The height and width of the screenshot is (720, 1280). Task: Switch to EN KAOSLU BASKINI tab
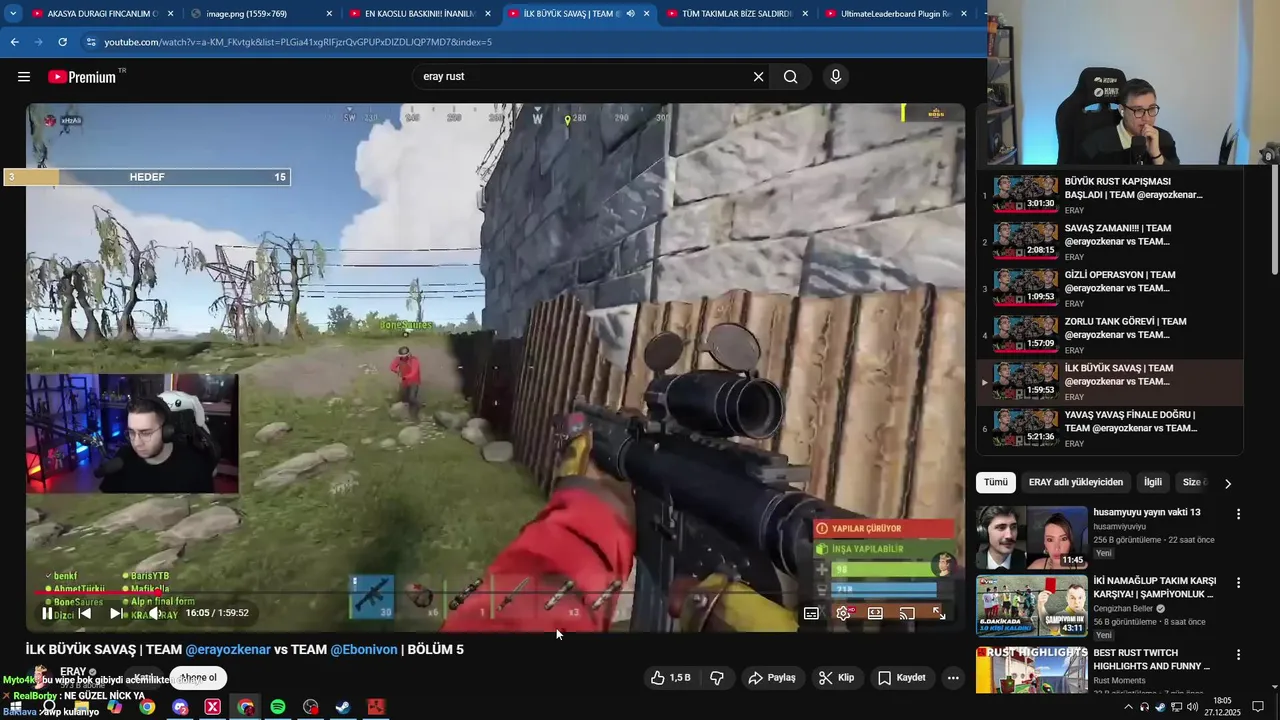(x=418, y=14)
